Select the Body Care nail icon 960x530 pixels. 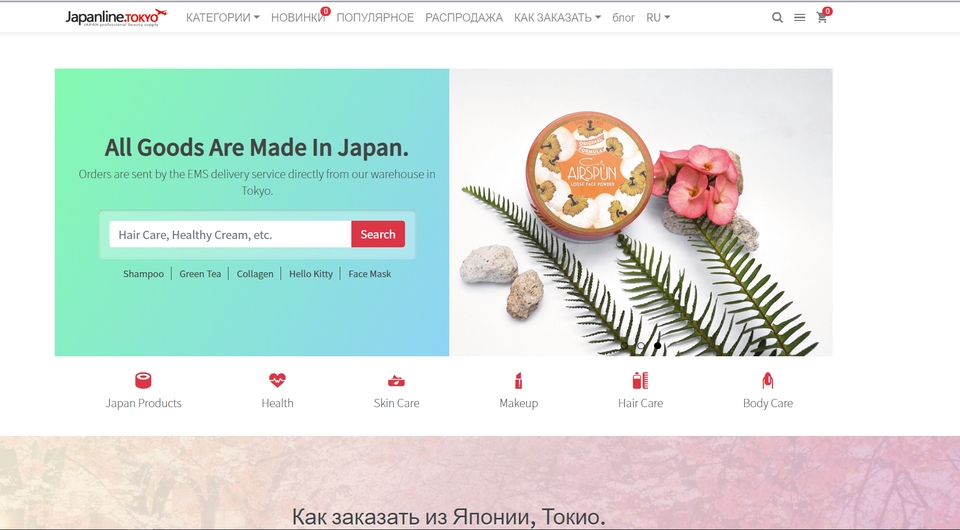click(768, 381)
